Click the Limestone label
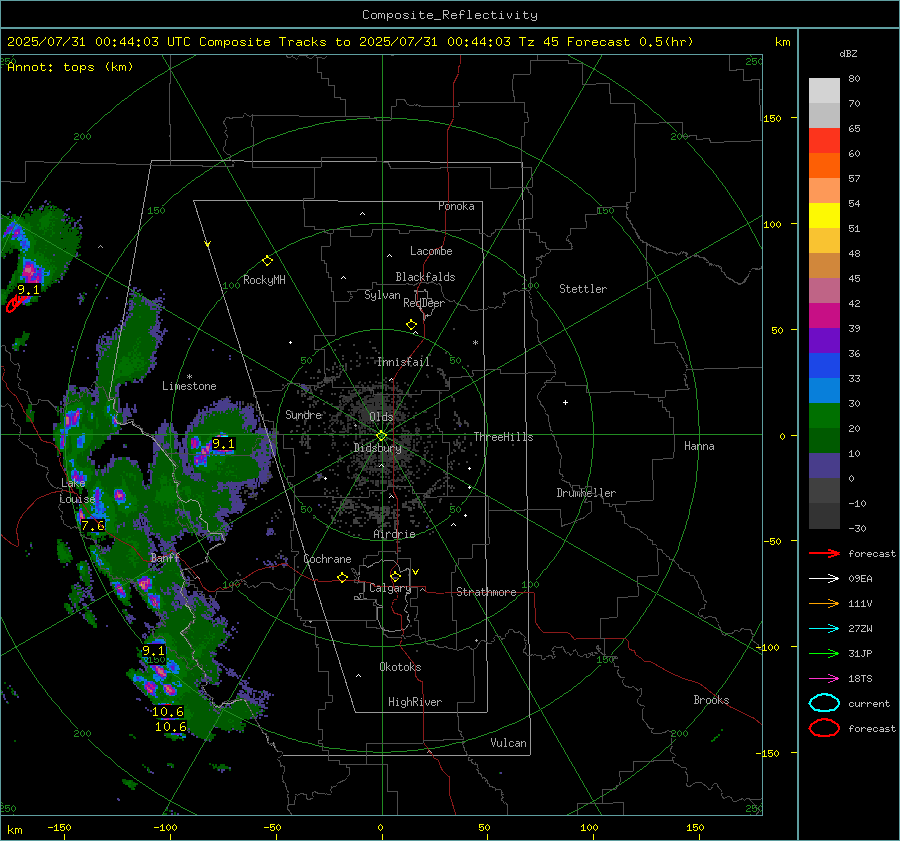Viewport: 900px width, 841px height. (189, 386)
